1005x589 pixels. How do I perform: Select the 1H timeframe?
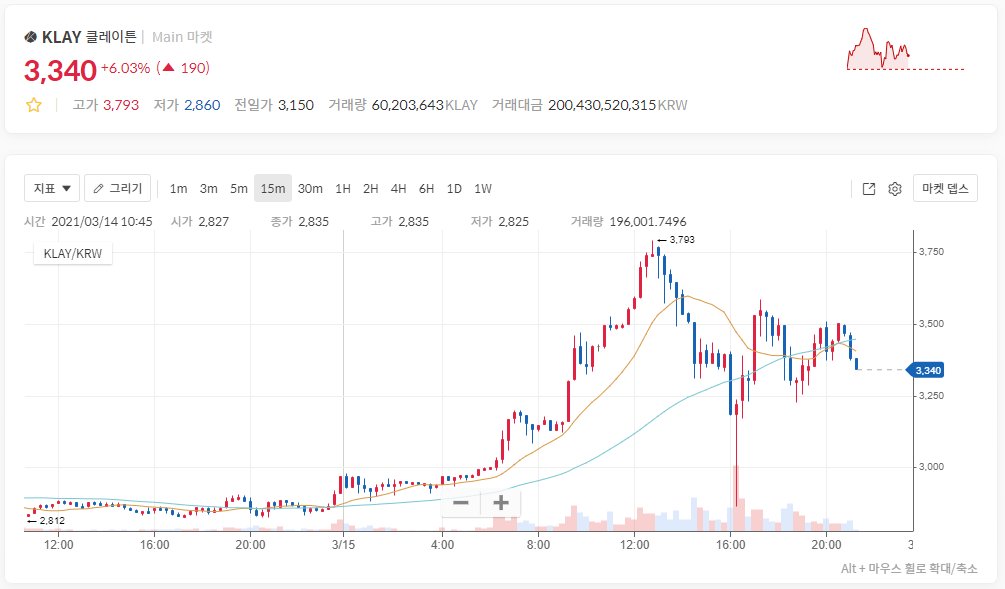tap(343, 188)
